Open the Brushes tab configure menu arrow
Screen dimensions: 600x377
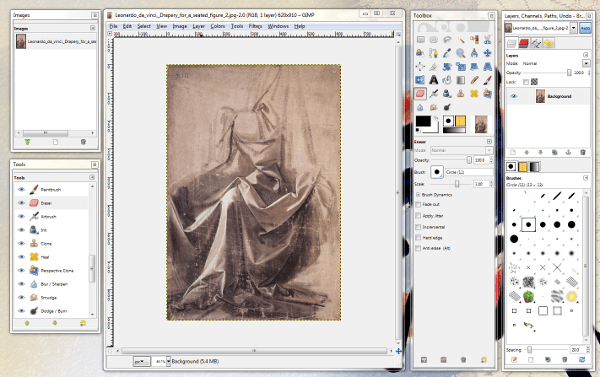click(x=585, y=178)
